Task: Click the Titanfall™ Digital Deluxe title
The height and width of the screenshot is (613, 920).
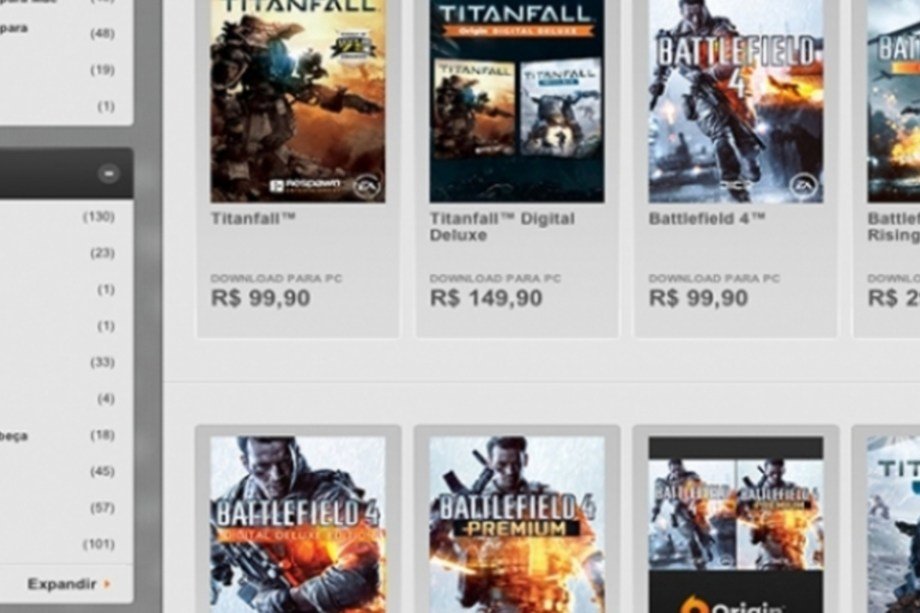Action: [502, 226]
